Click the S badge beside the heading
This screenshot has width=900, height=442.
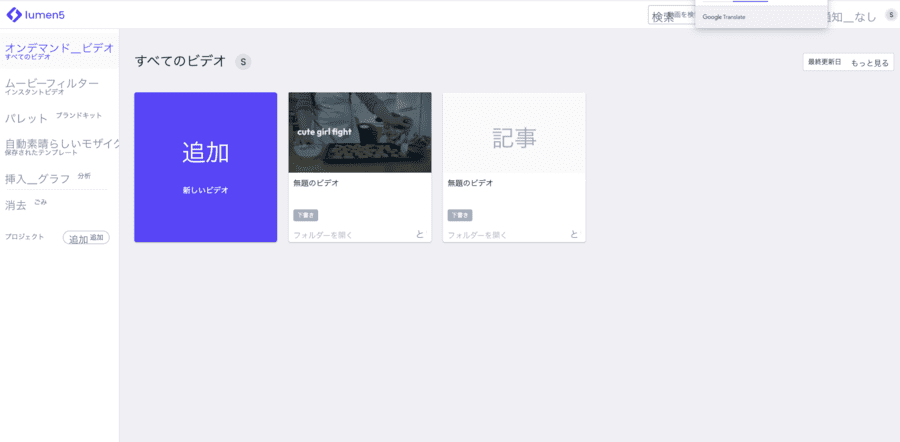pos(243,62)
